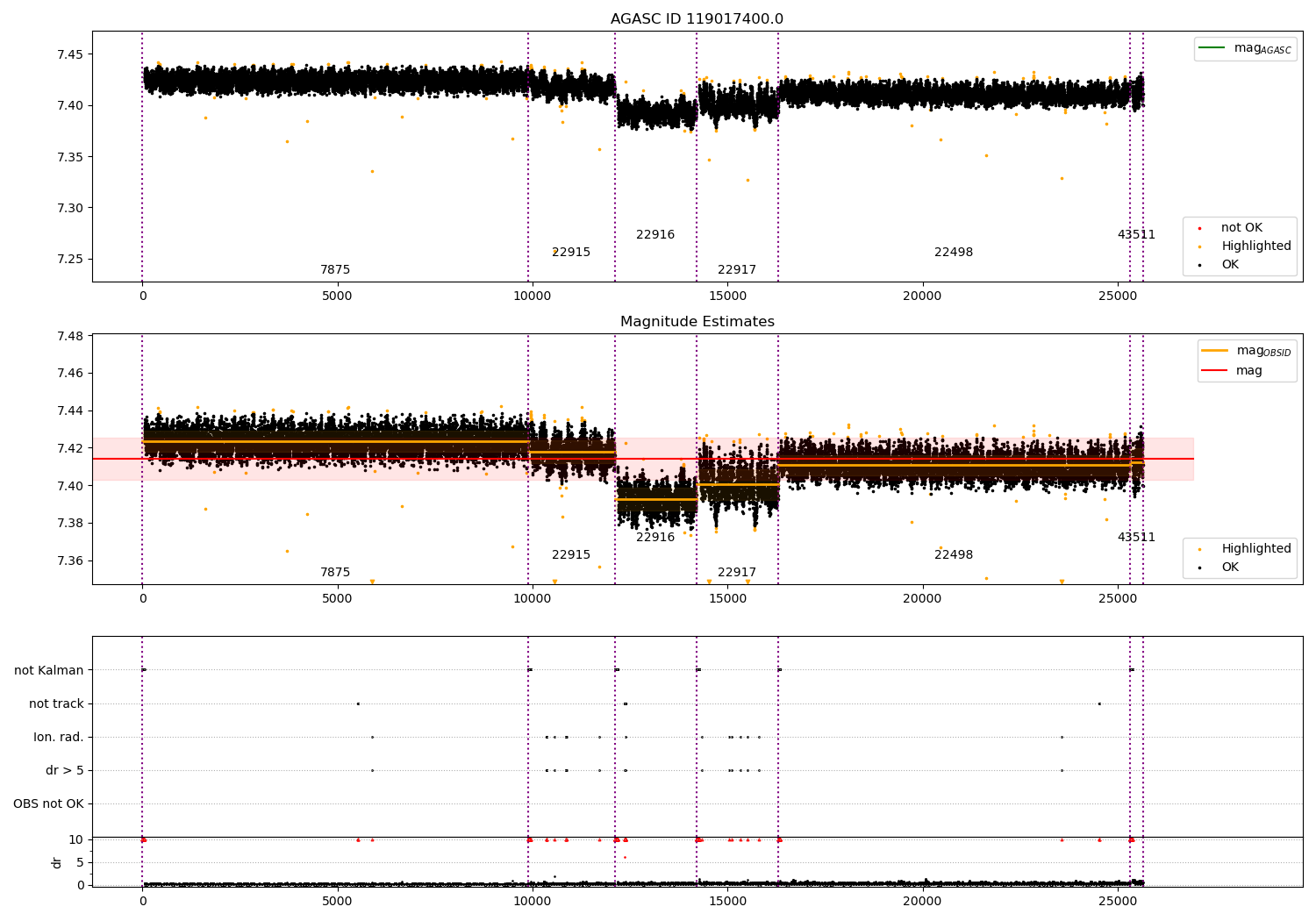Click the 22915 label in Magnitude Estimates plot
This screenshot has height=921, width=1316.
(x=571, y=555)
